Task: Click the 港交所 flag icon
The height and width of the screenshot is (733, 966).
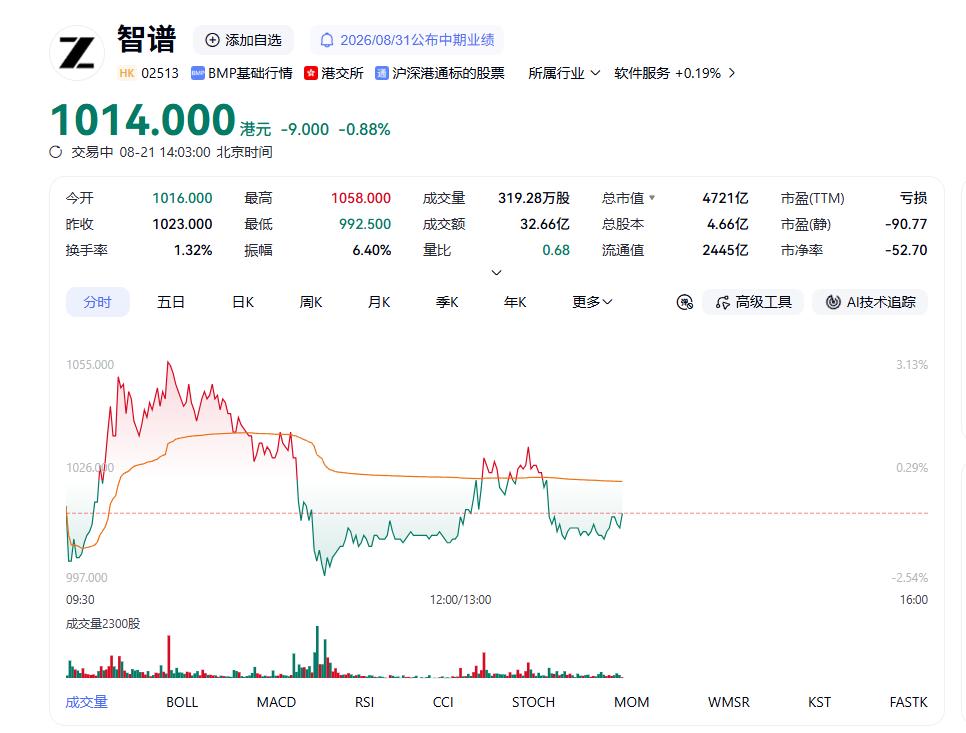Action: point(310,73)
